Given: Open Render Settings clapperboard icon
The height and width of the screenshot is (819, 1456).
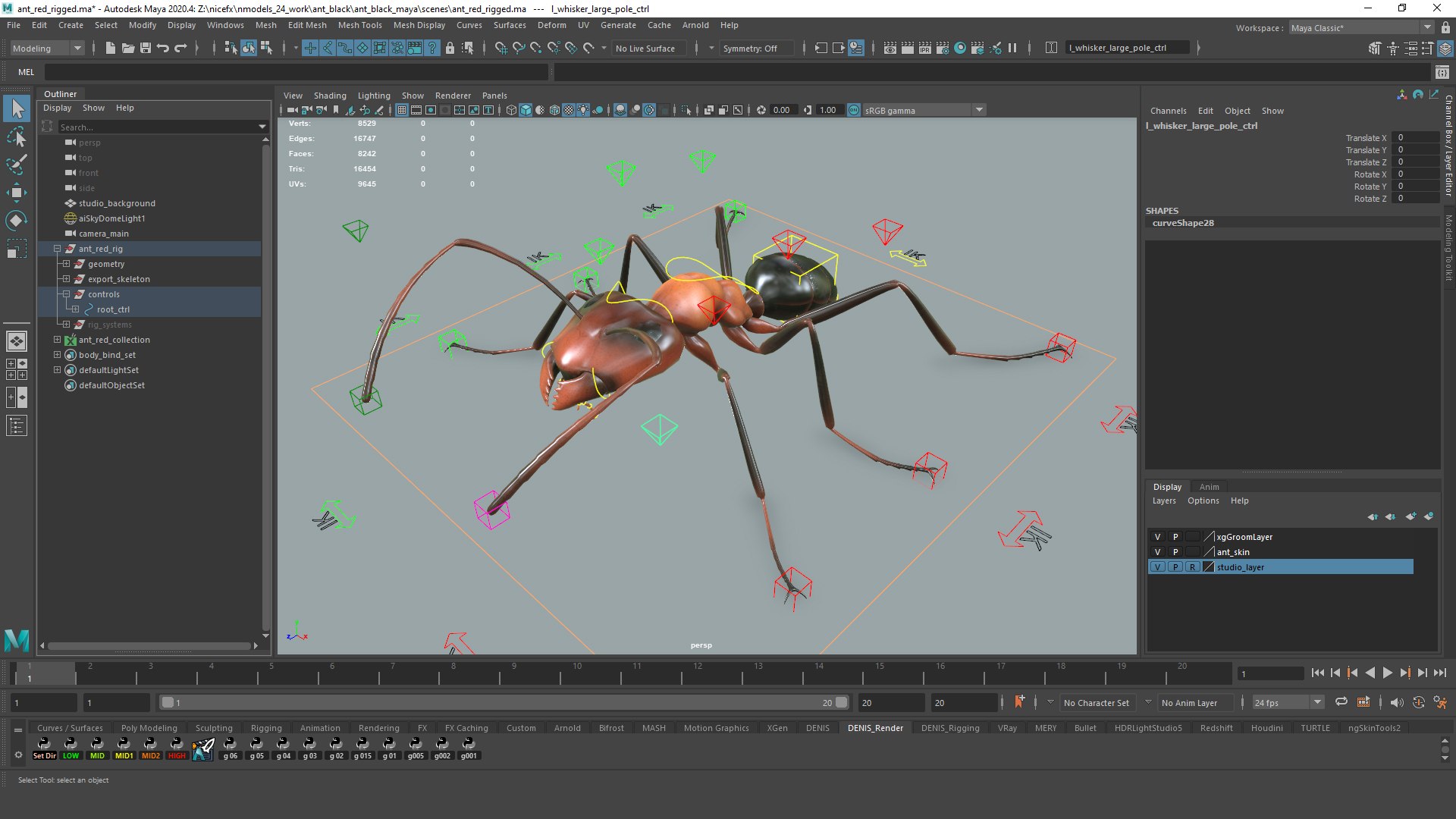Looking at the screenshot, I should click(942, 48).
